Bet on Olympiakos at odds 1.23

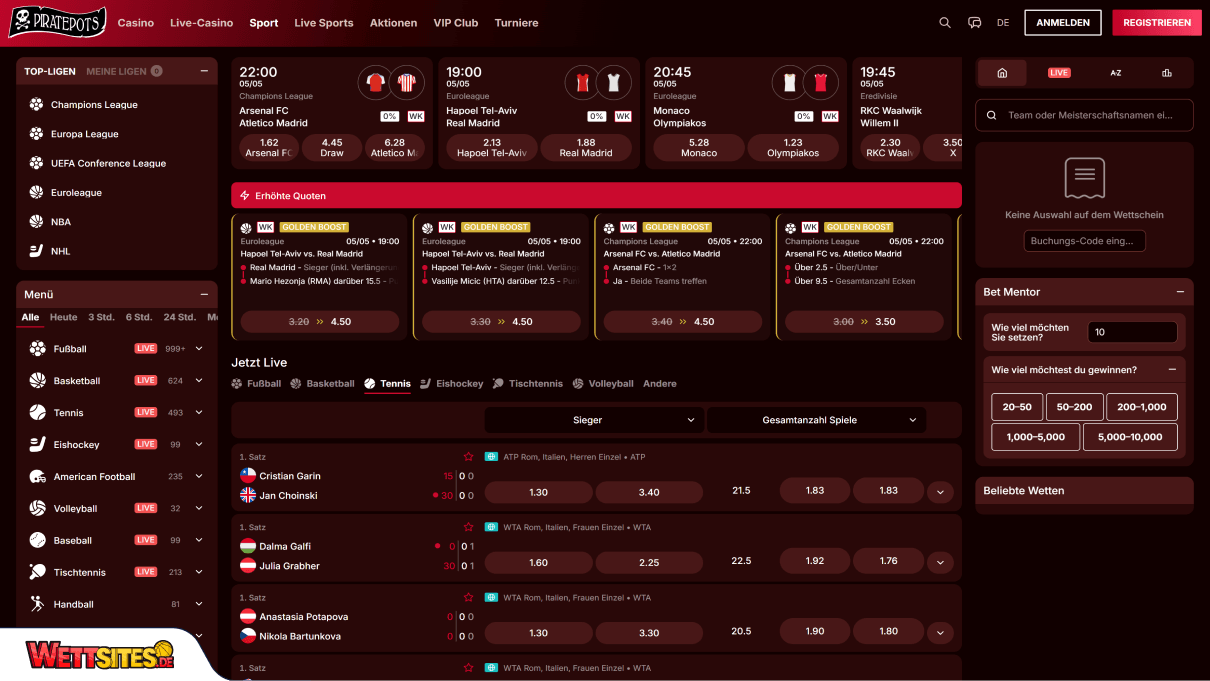[x=793, y=148]
